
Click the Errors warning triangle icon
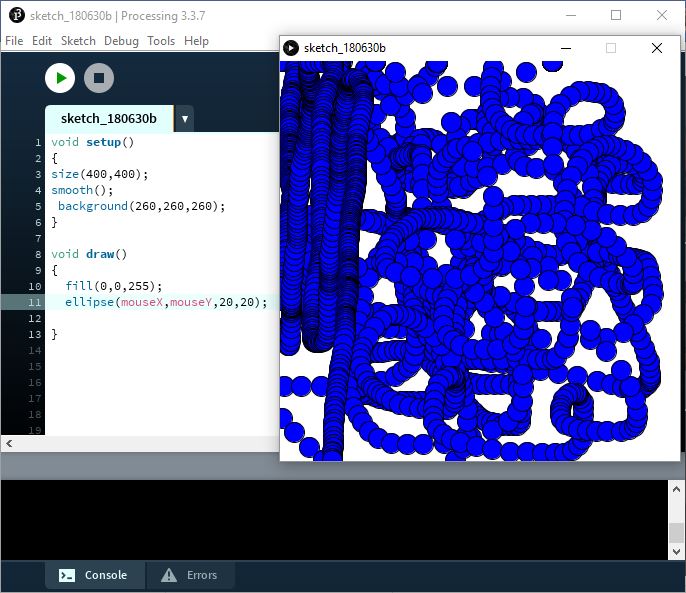point(169,575)
